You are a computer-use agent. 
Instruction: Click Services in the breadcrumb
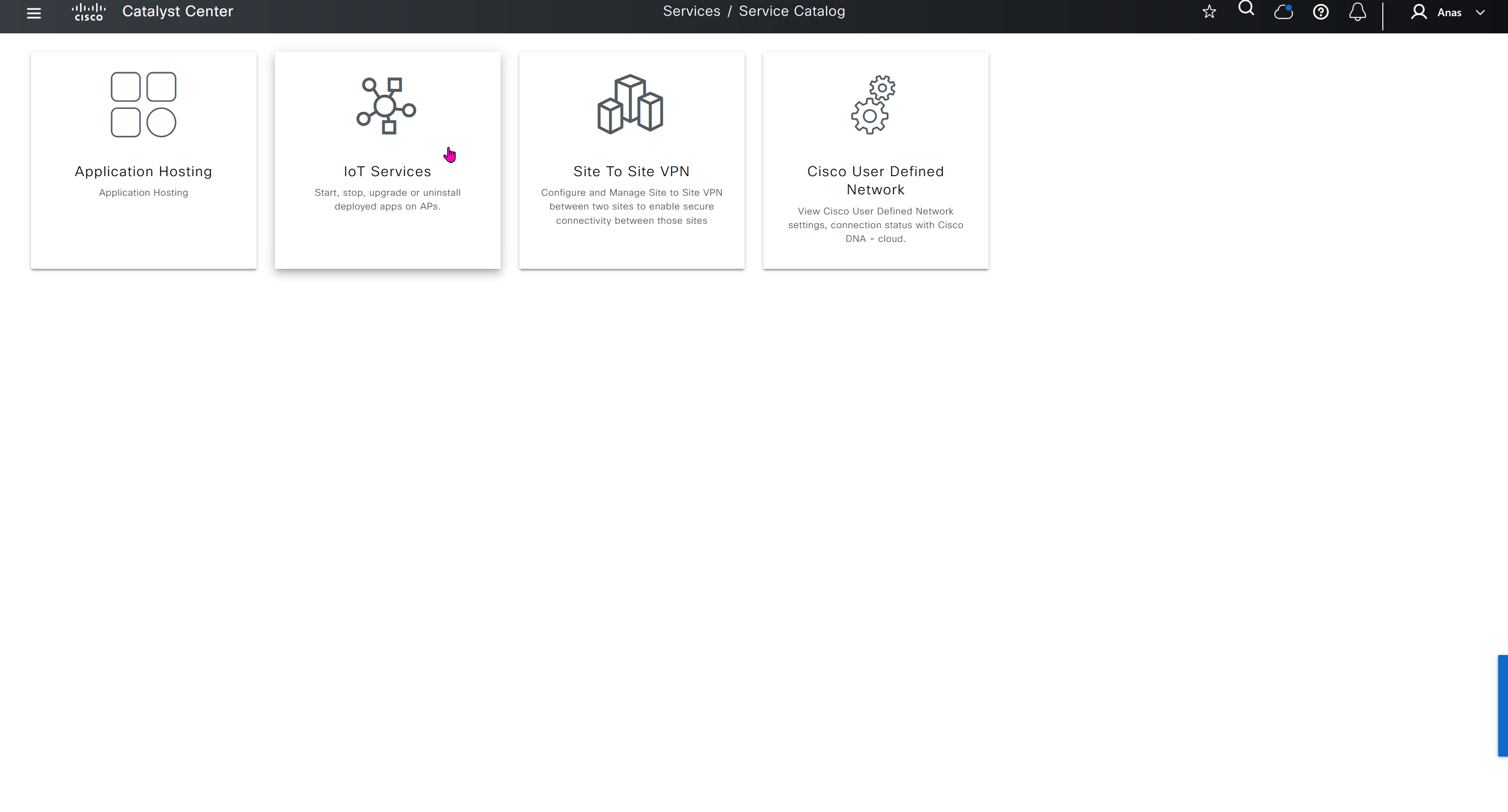[691, 11]
